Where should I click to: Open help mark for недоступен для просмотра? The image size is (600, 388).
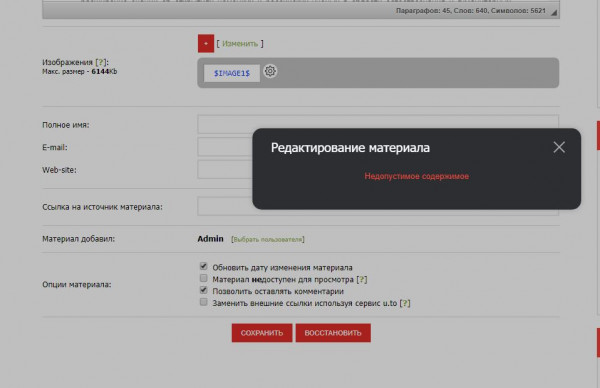[362, 280]
